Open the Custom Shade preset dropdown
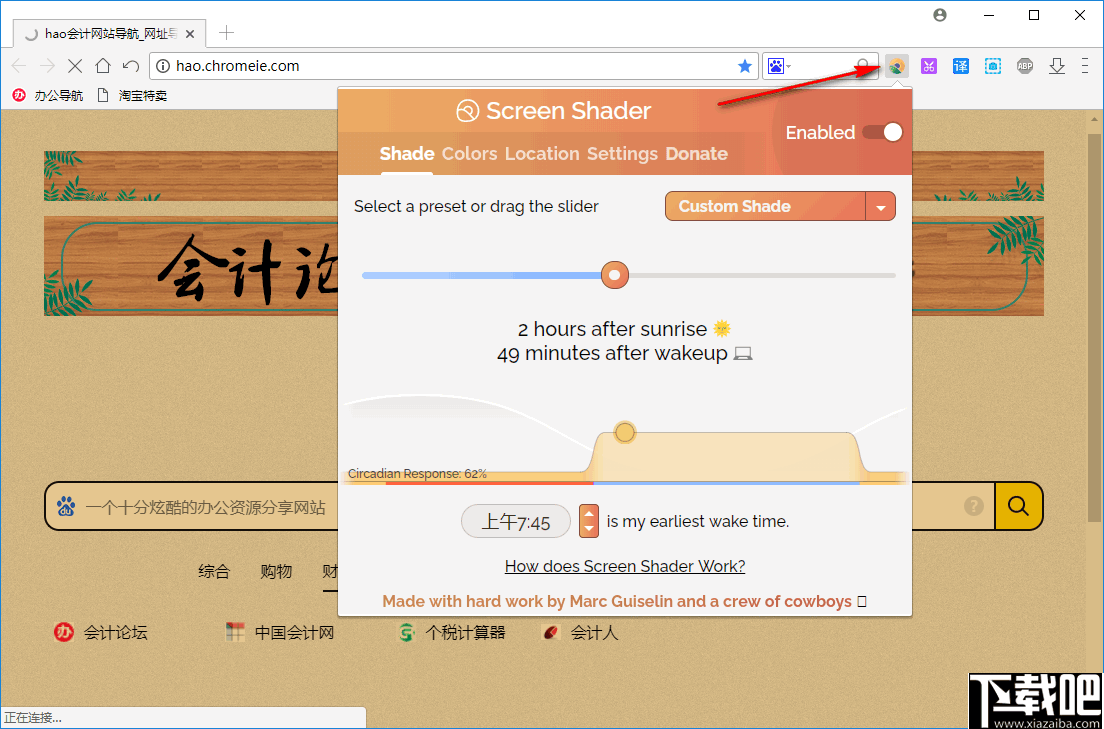This screenshot has width=1104, height=729. tap(780, 206)
